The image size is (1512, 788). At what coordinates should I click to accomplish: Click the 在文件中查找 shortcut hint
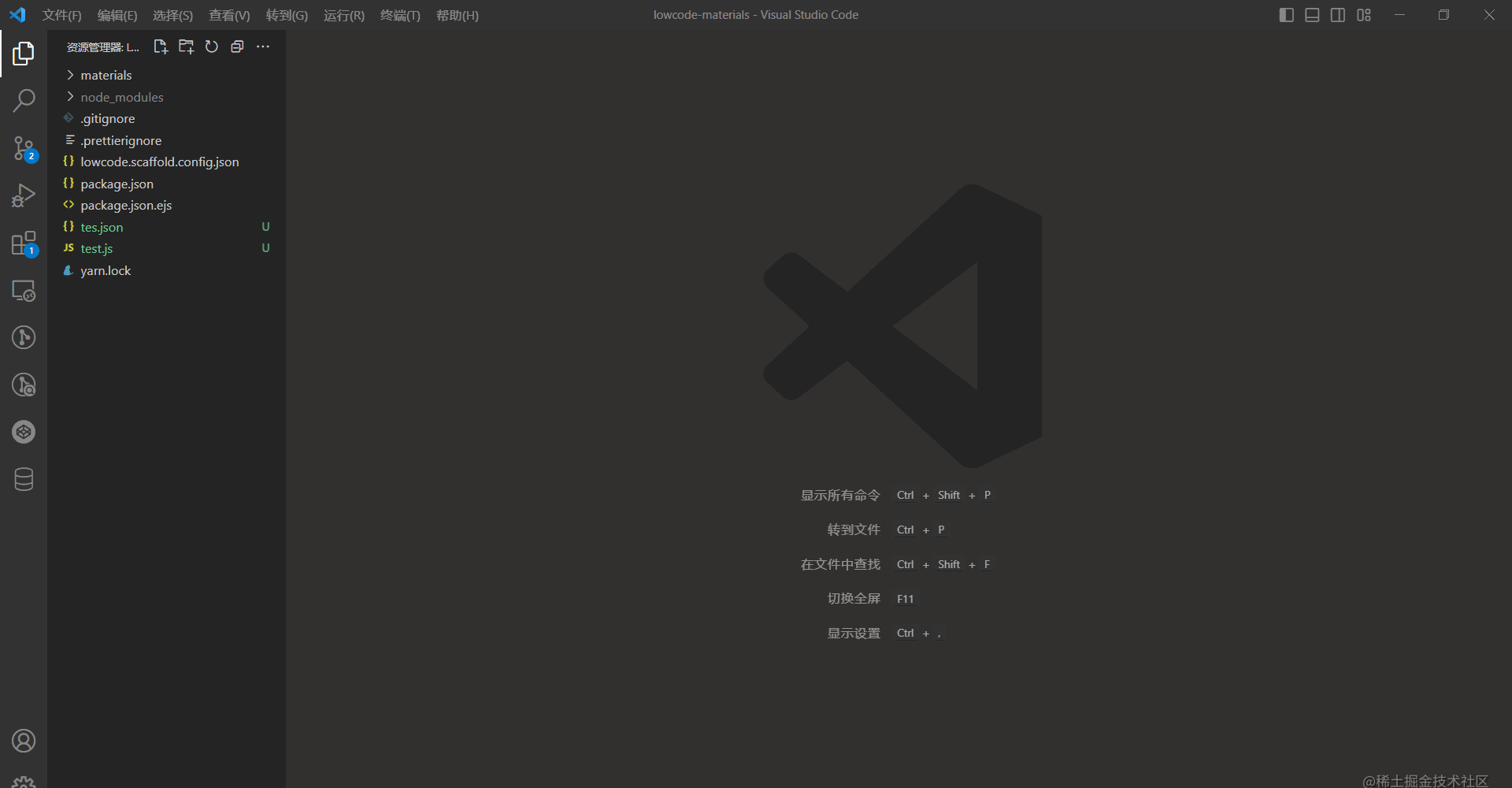coord(840,564)
